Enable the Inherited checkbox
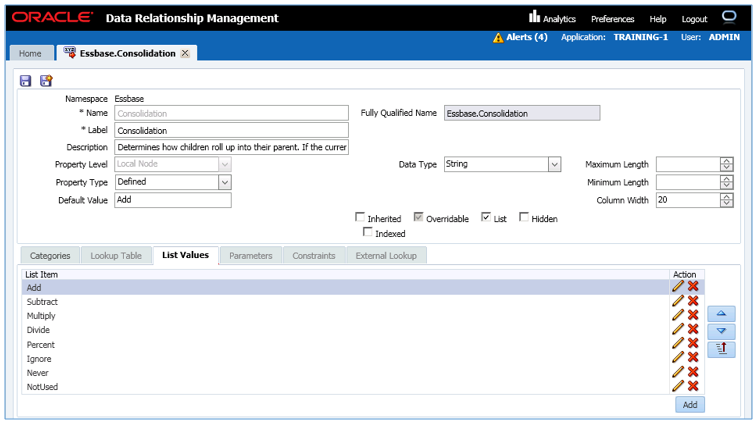This screenshot has width=756, height=423. pyautogui.click(x=360, y=217)
